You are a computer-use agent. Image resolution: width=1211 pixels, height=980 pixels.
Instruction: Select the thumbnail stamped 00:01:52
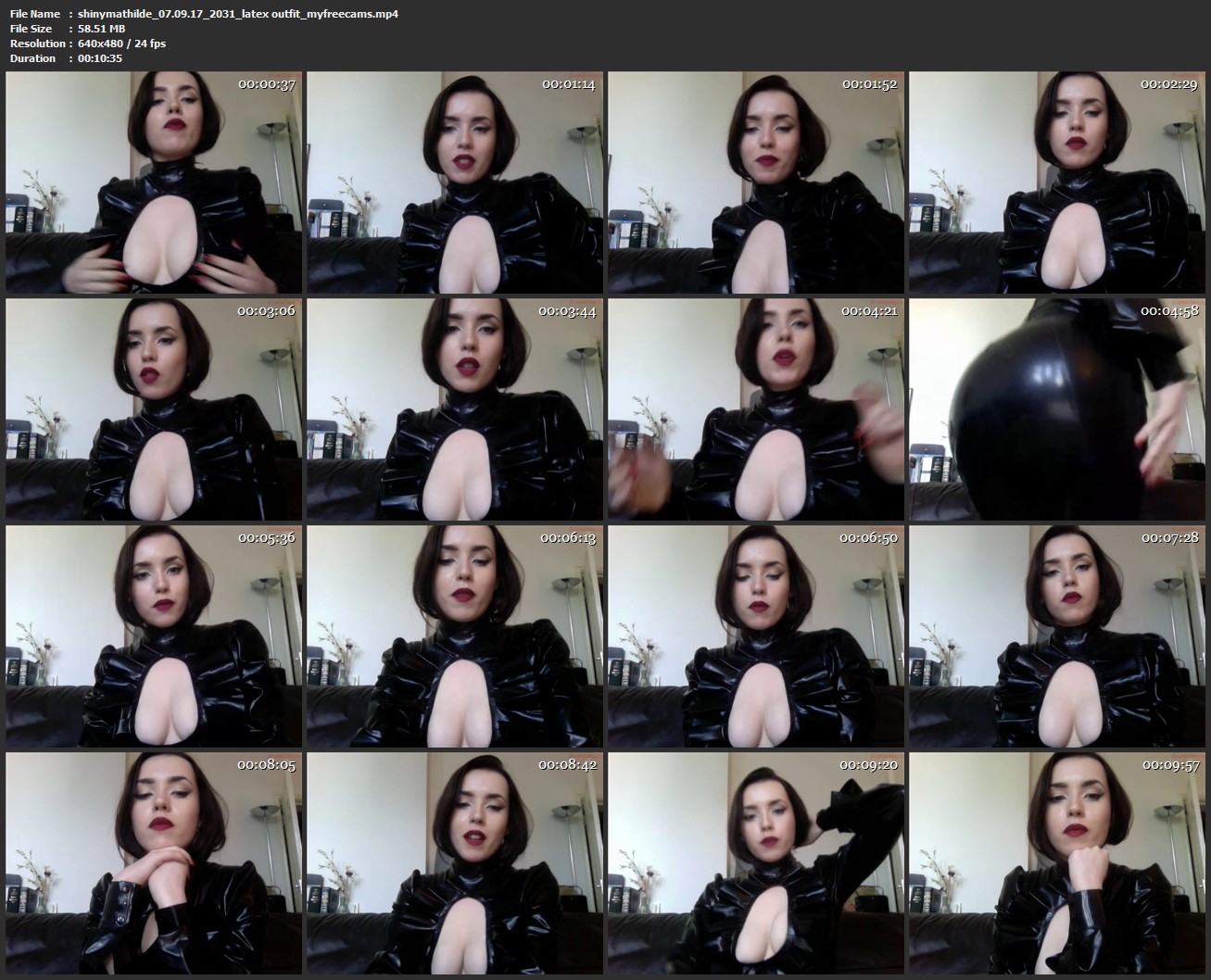(756, 182)
